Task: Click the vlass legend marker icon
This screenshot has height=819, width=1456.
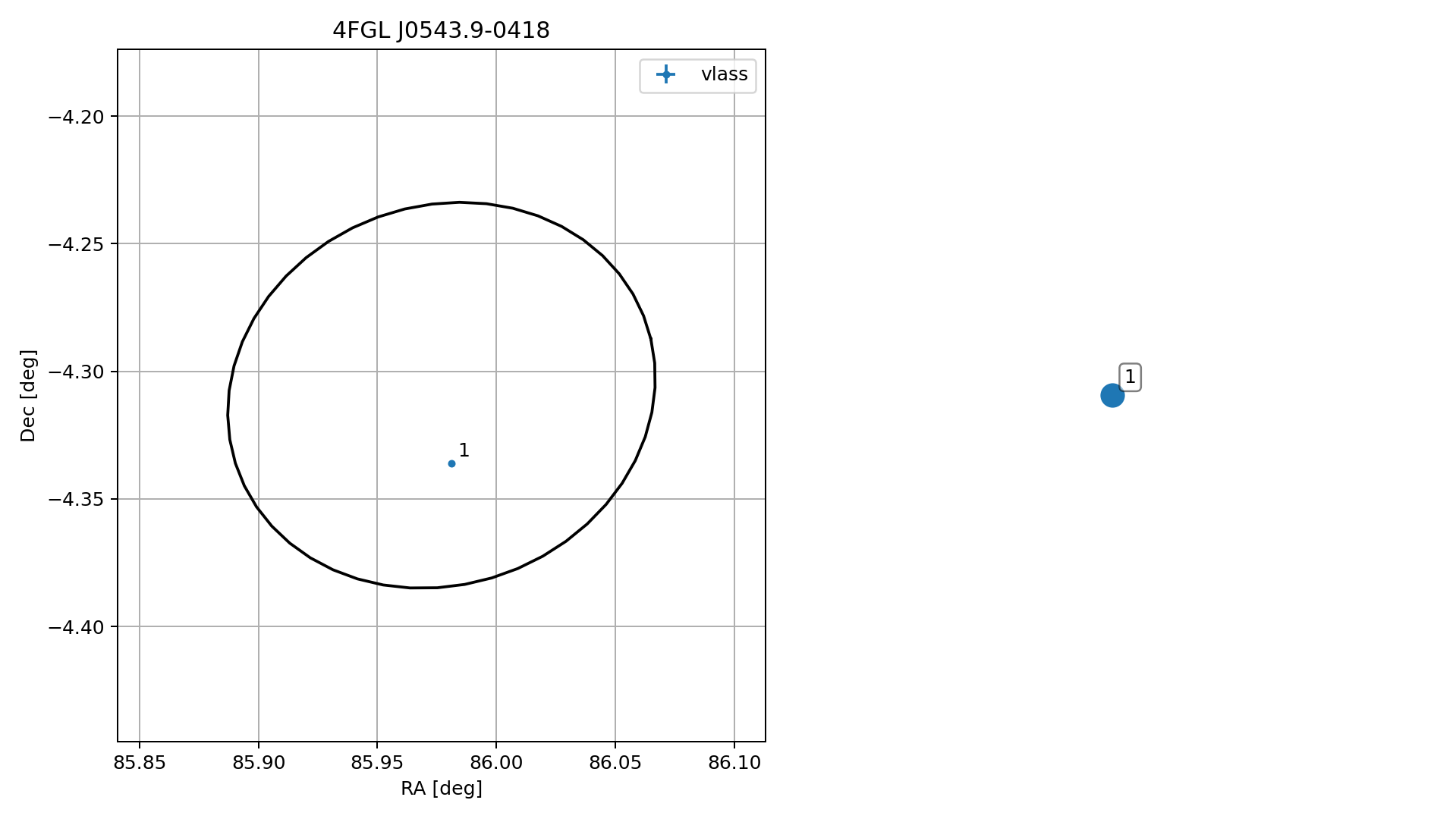Action: 665,74
